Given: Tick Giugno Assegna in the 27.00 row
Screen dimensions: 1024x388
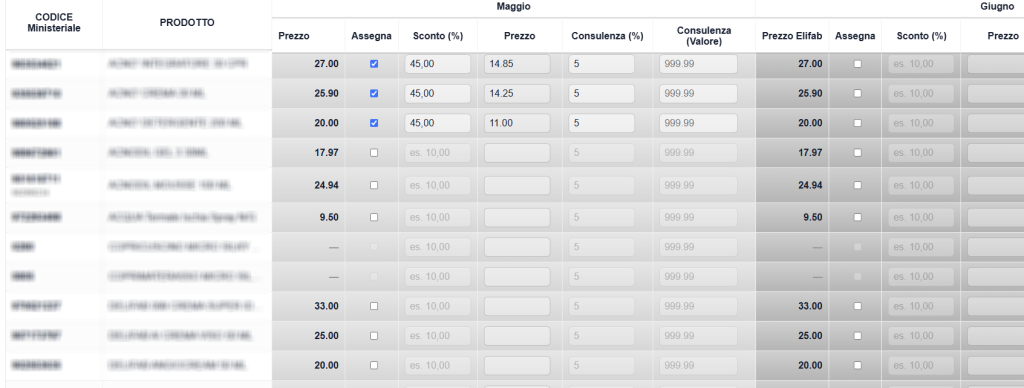Looking at the screenshot, I should [857, 64].
